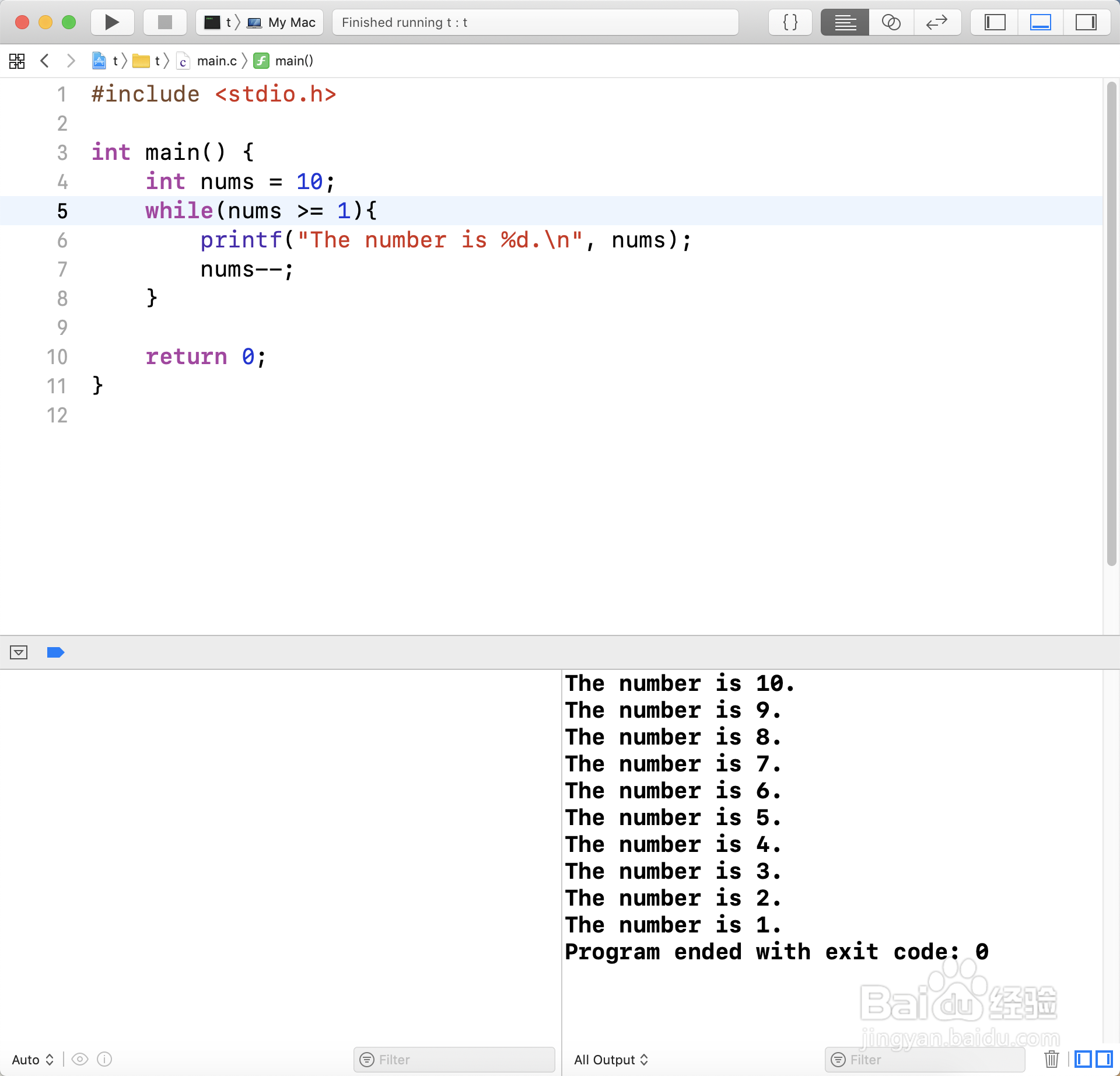This screenshot has width=1120, height=1076.
Task: Select main.c in the jump bar
Action: [x=216, y=61]
